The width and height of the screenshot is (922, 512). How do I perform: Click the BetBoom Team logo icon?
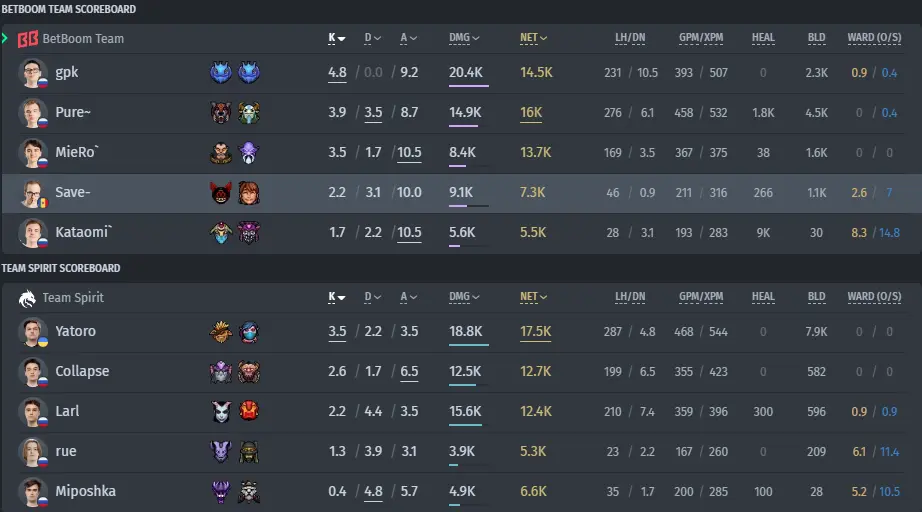click(28, 39)
